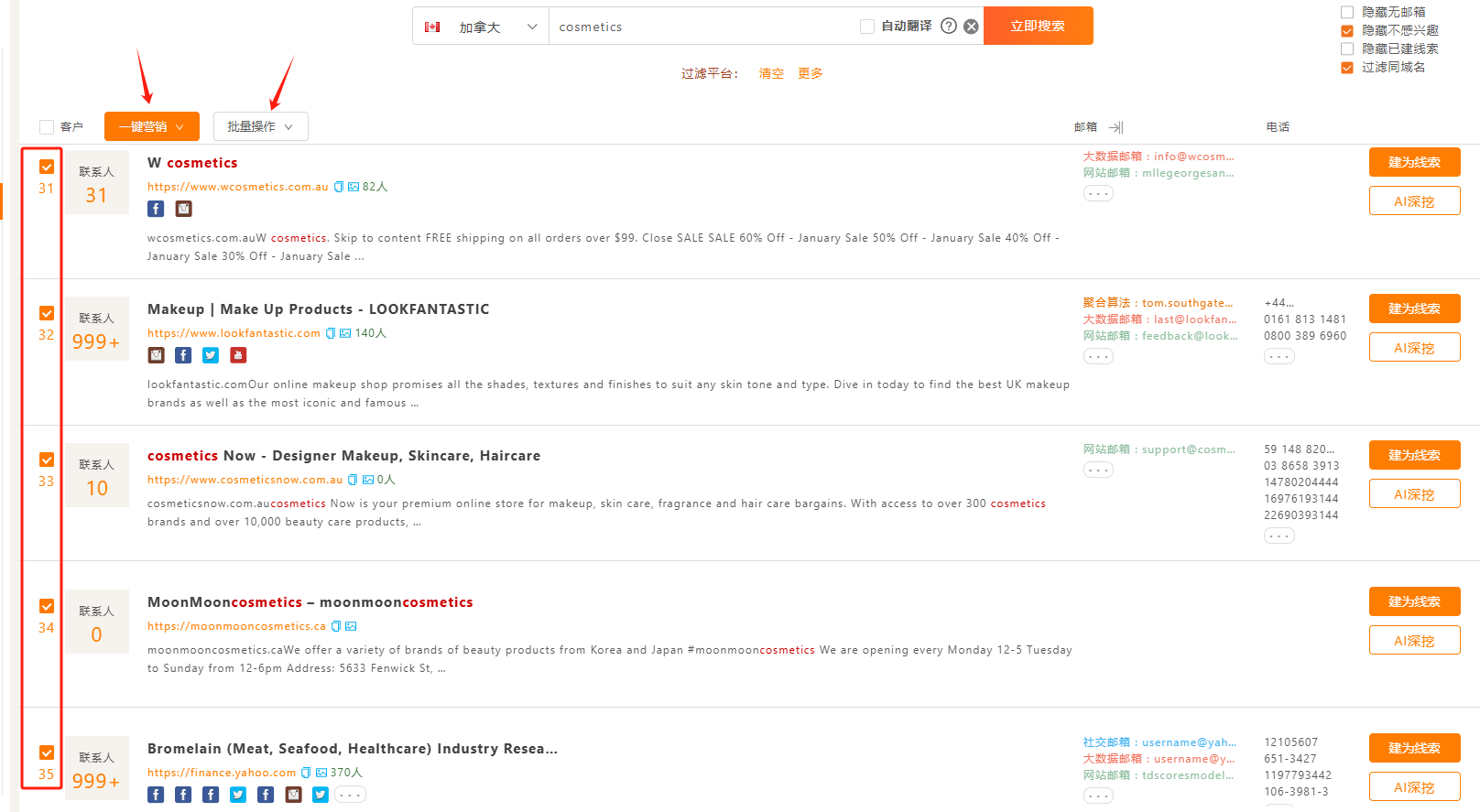Collapse email column with arrow icon

pyautogui.click(x=1115, y=127)
